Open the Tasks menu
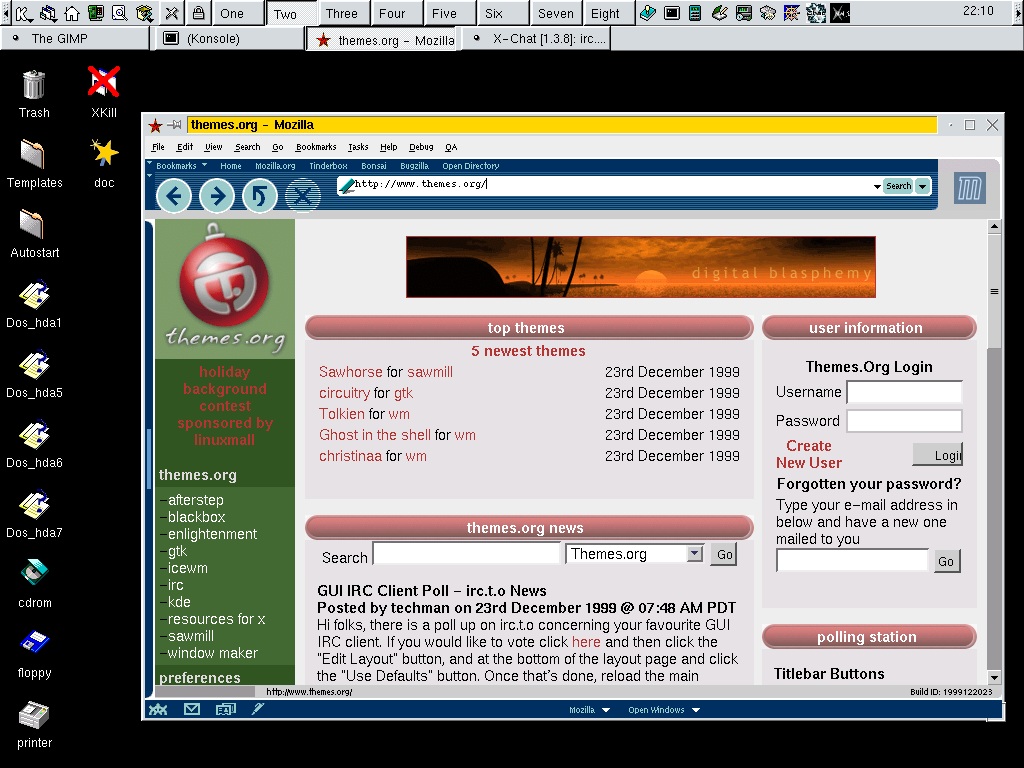Screen dimensions: 1024x768 358,147
